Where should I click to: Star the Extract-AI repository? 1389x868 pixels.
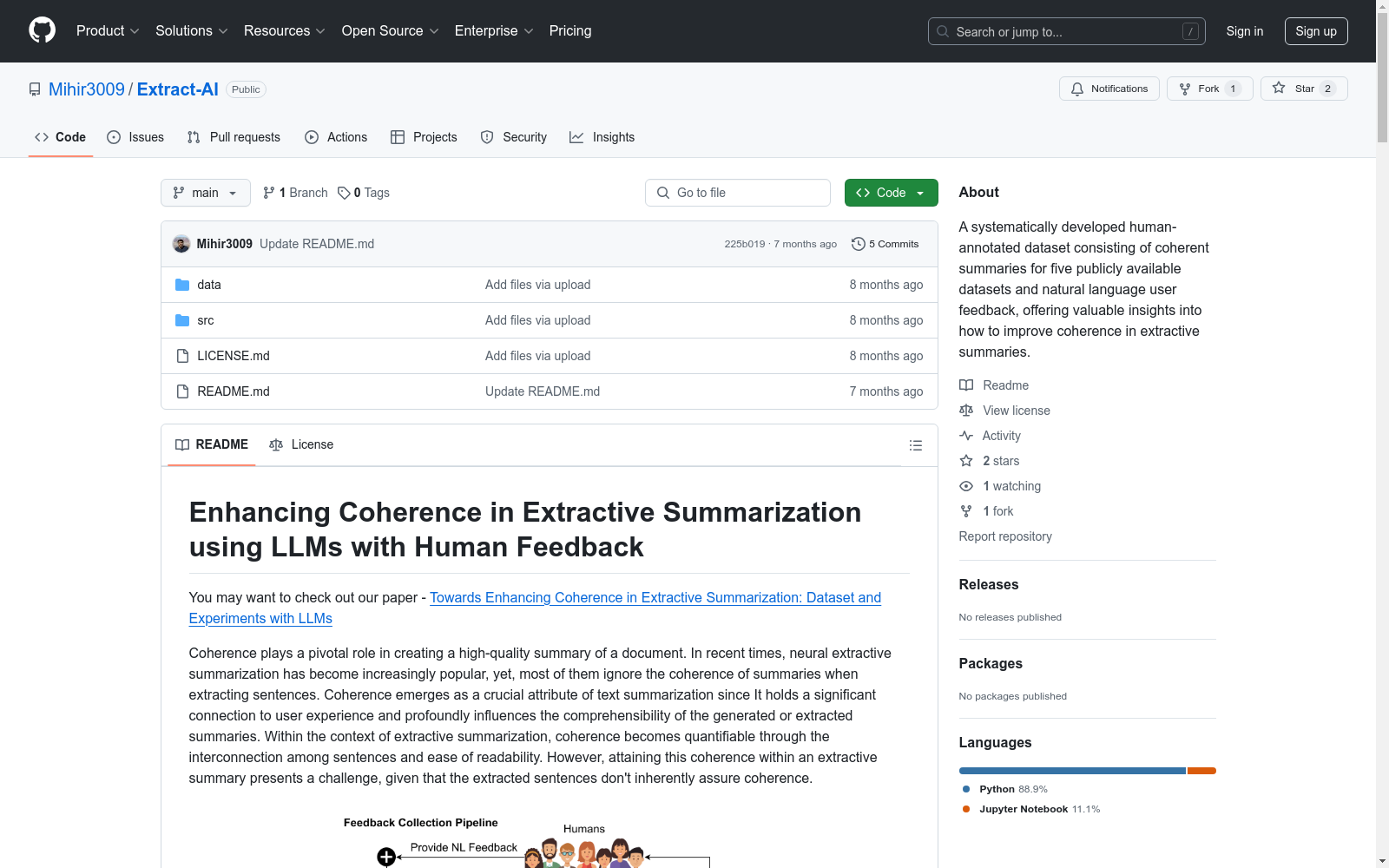click(1304, 89)
